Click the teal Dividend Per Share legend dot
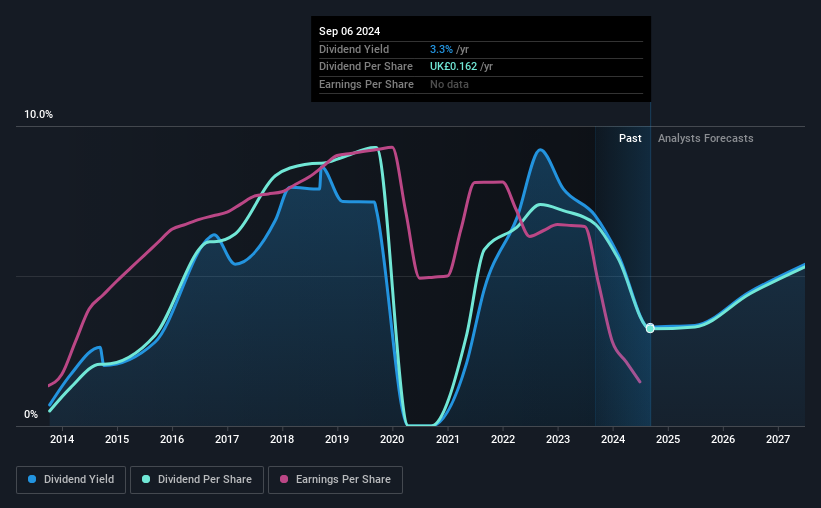821x508 pixels. (146, 479)
